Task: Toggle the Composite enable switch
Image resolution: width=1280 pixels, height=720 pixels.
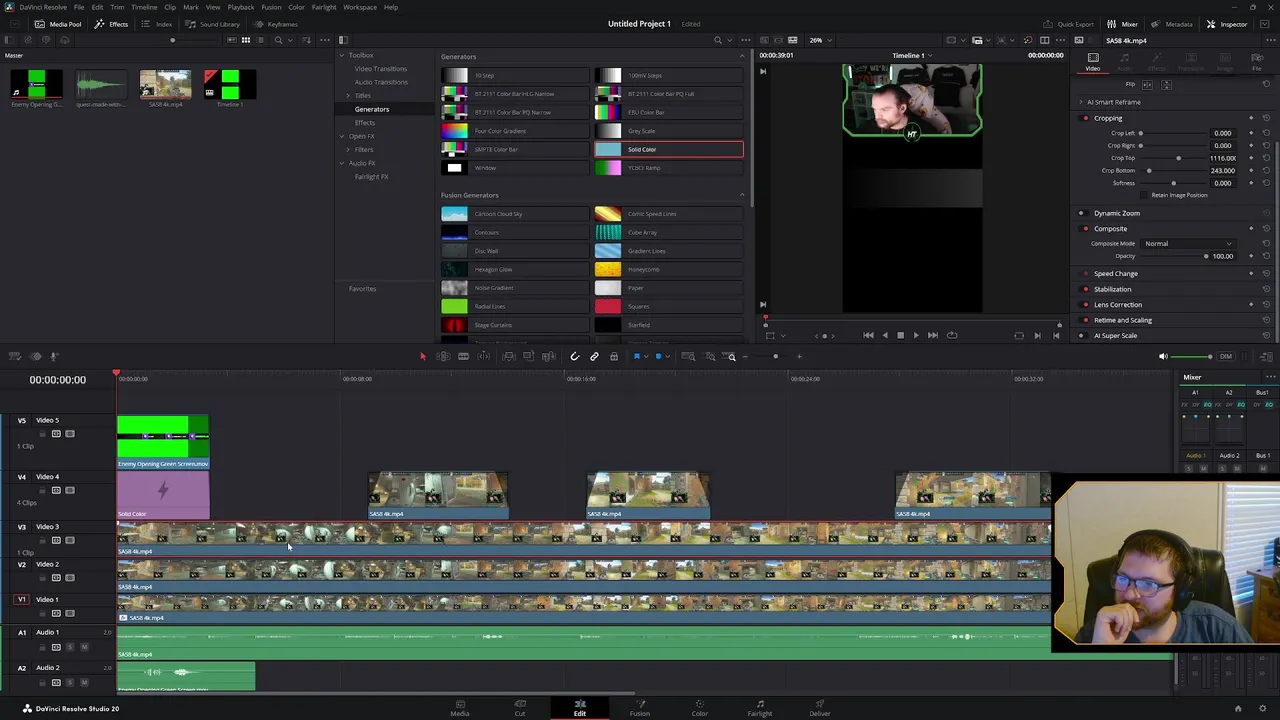Action: [1085, 229]
